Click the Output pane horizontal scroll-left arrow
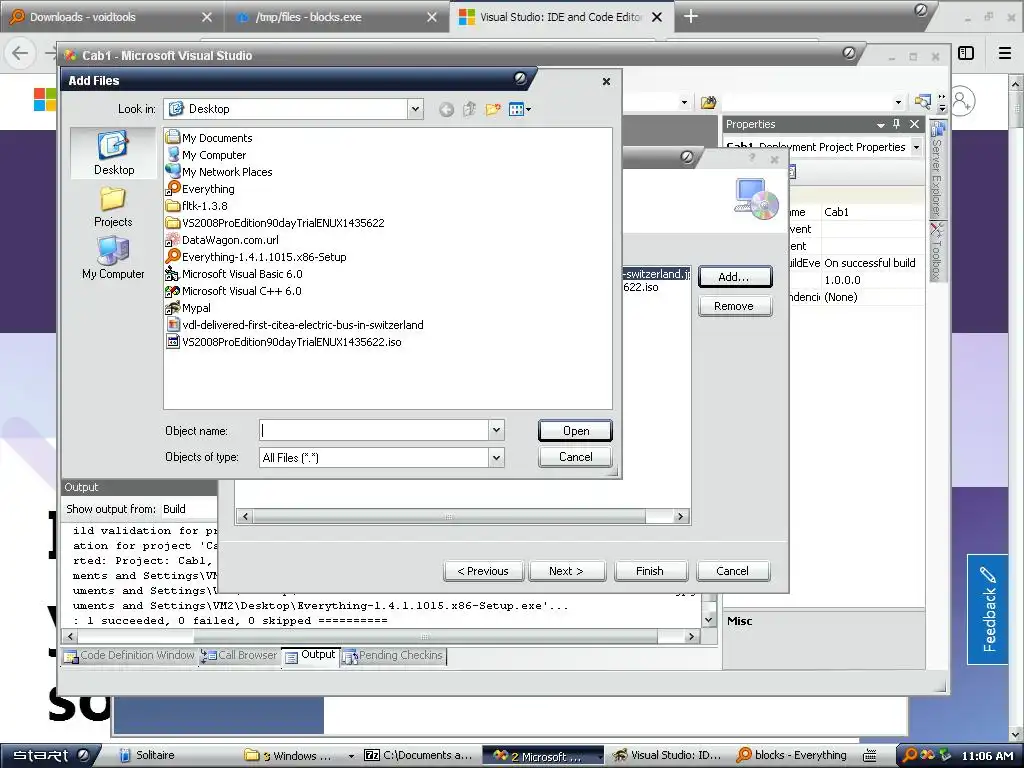 pos(70,636)
